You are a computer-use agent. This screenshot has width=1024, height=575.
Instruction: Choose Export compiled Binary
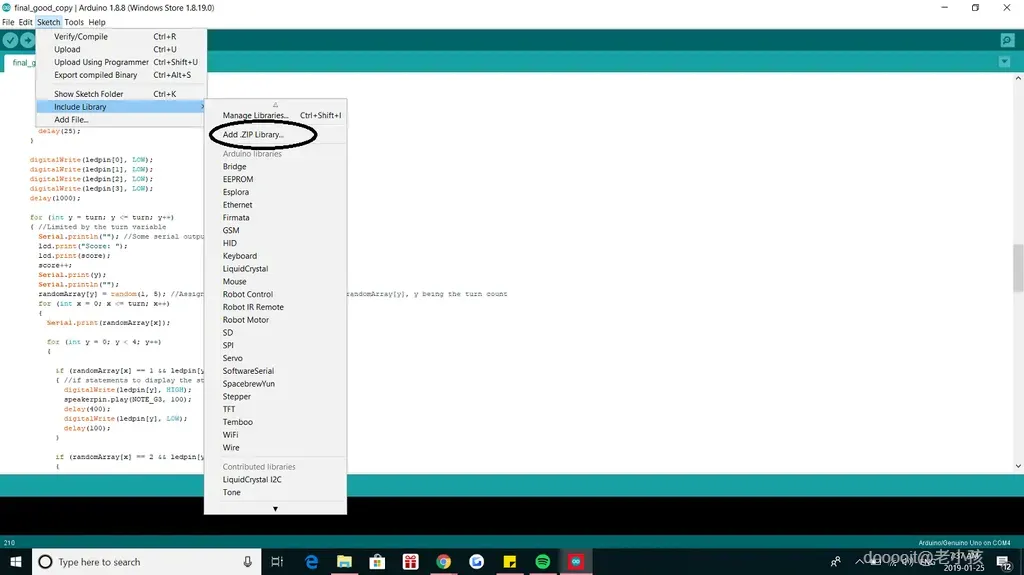121,75
